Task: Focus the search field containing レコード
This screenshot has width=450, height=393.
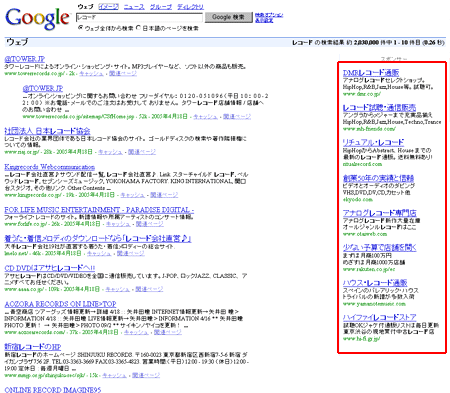Action: click(x=139, y=17)
